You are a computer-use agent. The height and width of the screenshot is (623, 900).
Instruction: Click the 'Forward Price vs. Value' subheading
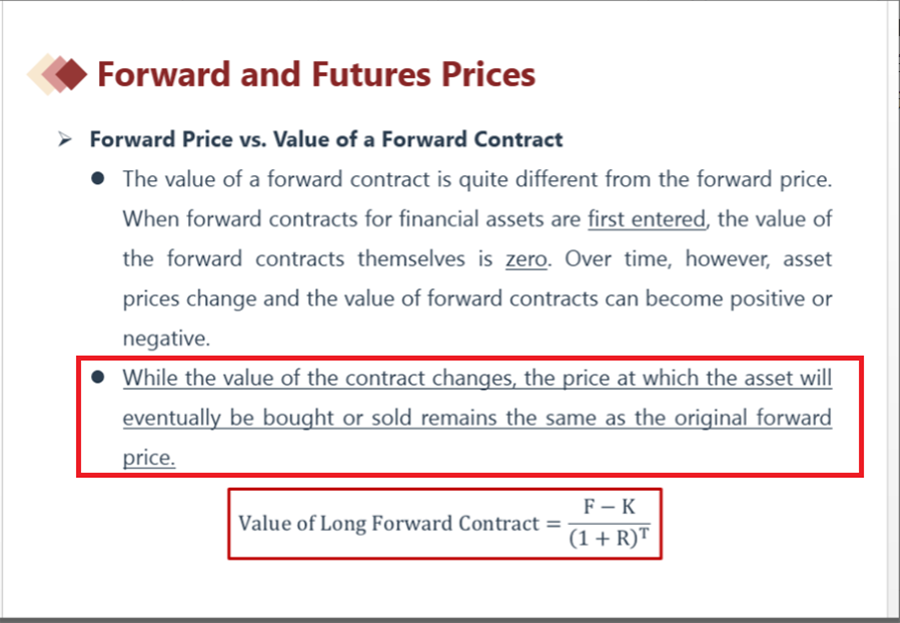pos(326,139)
